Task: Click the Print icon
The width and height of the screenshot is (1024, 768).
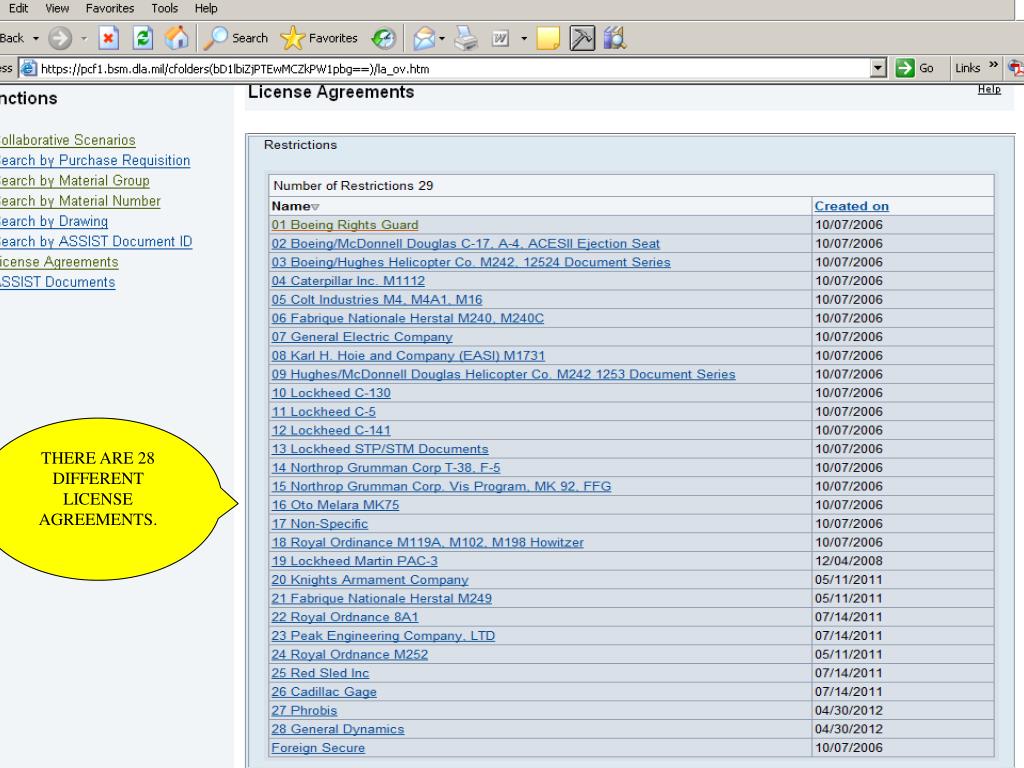Action: [x=466, y=39]
